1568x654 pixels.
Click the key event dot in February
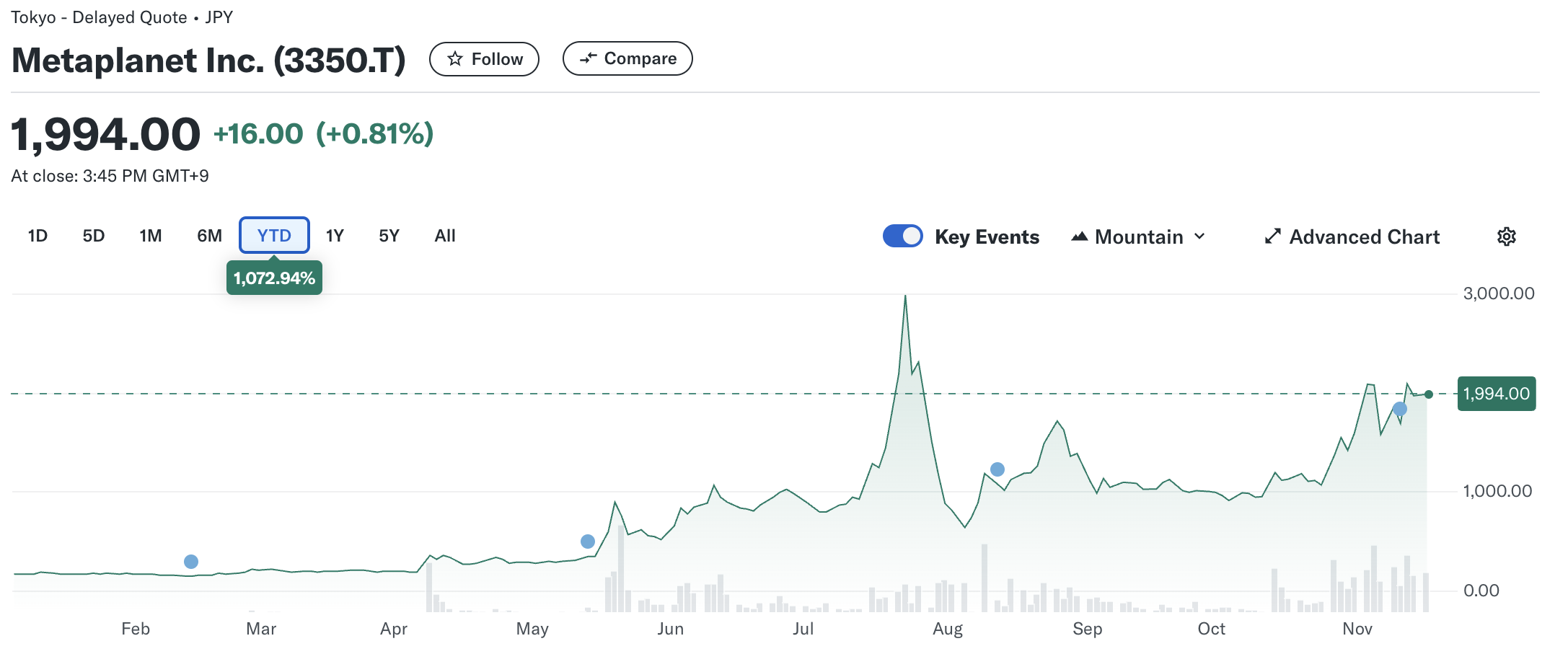(x=191, y=562)
